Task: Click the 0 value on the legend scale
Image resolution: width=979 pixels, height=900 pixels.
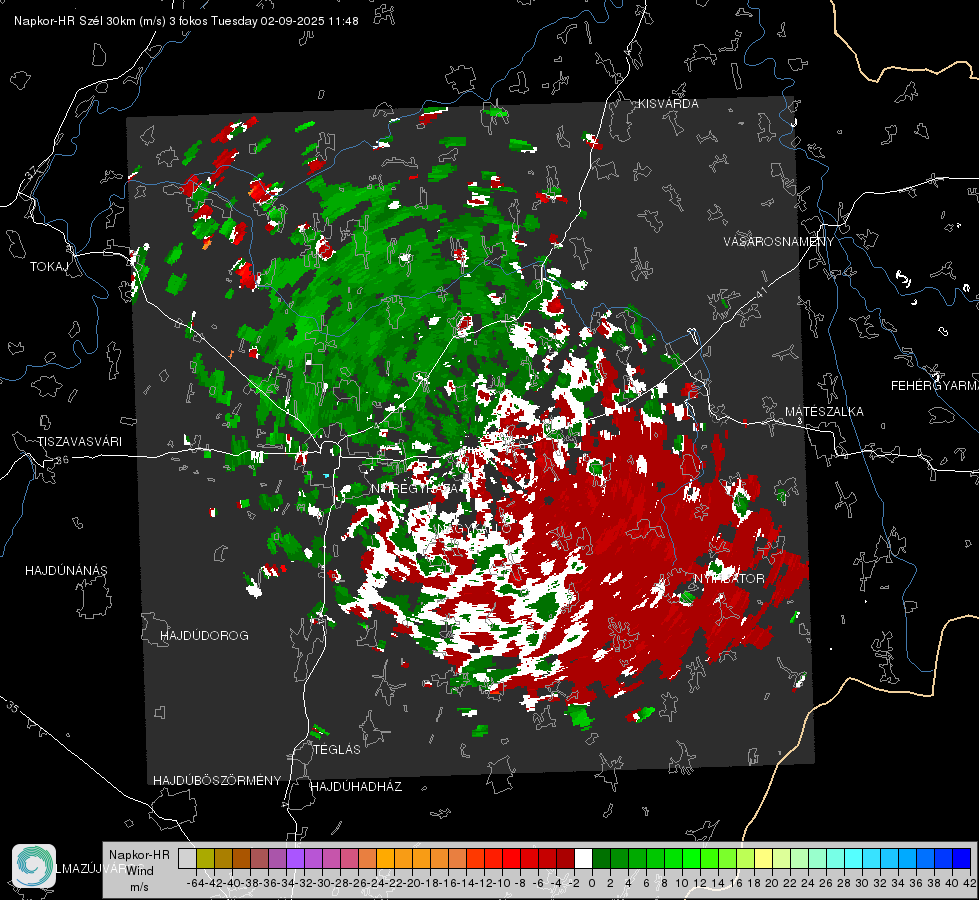Action: [x=592, y=883]
